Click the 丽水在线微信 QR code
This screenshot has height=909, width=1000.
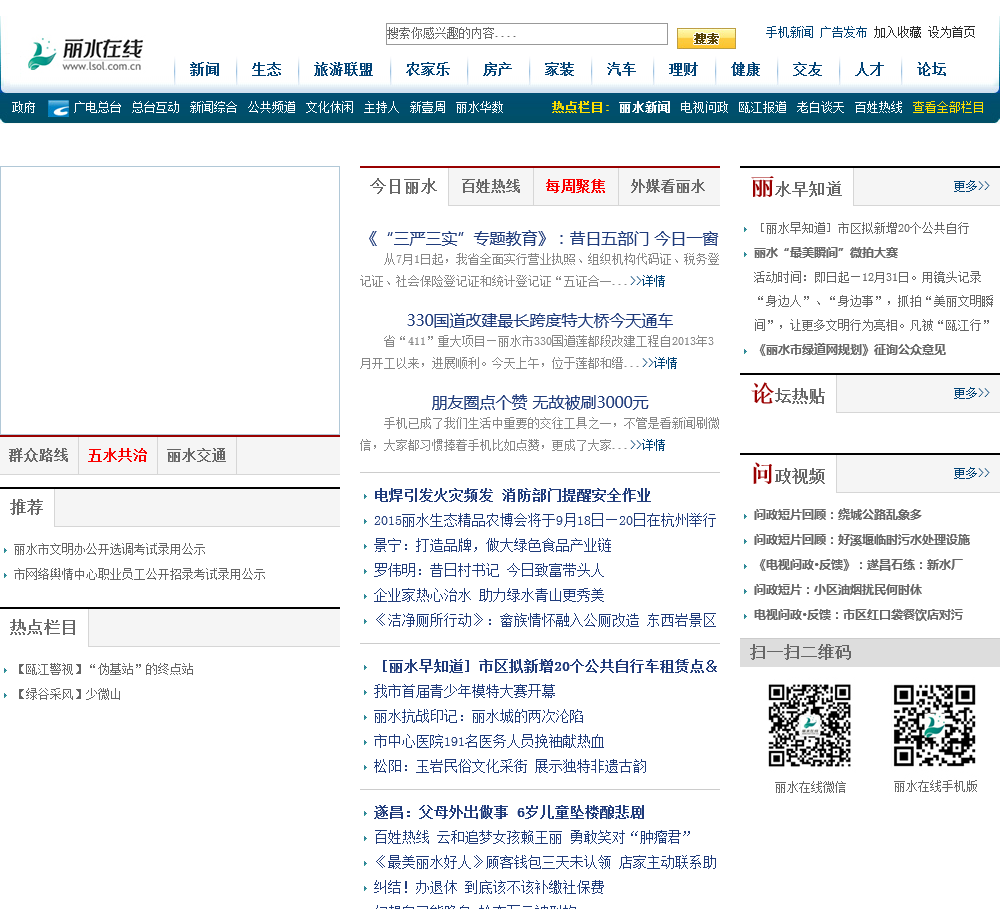click(x=809, y=726)
